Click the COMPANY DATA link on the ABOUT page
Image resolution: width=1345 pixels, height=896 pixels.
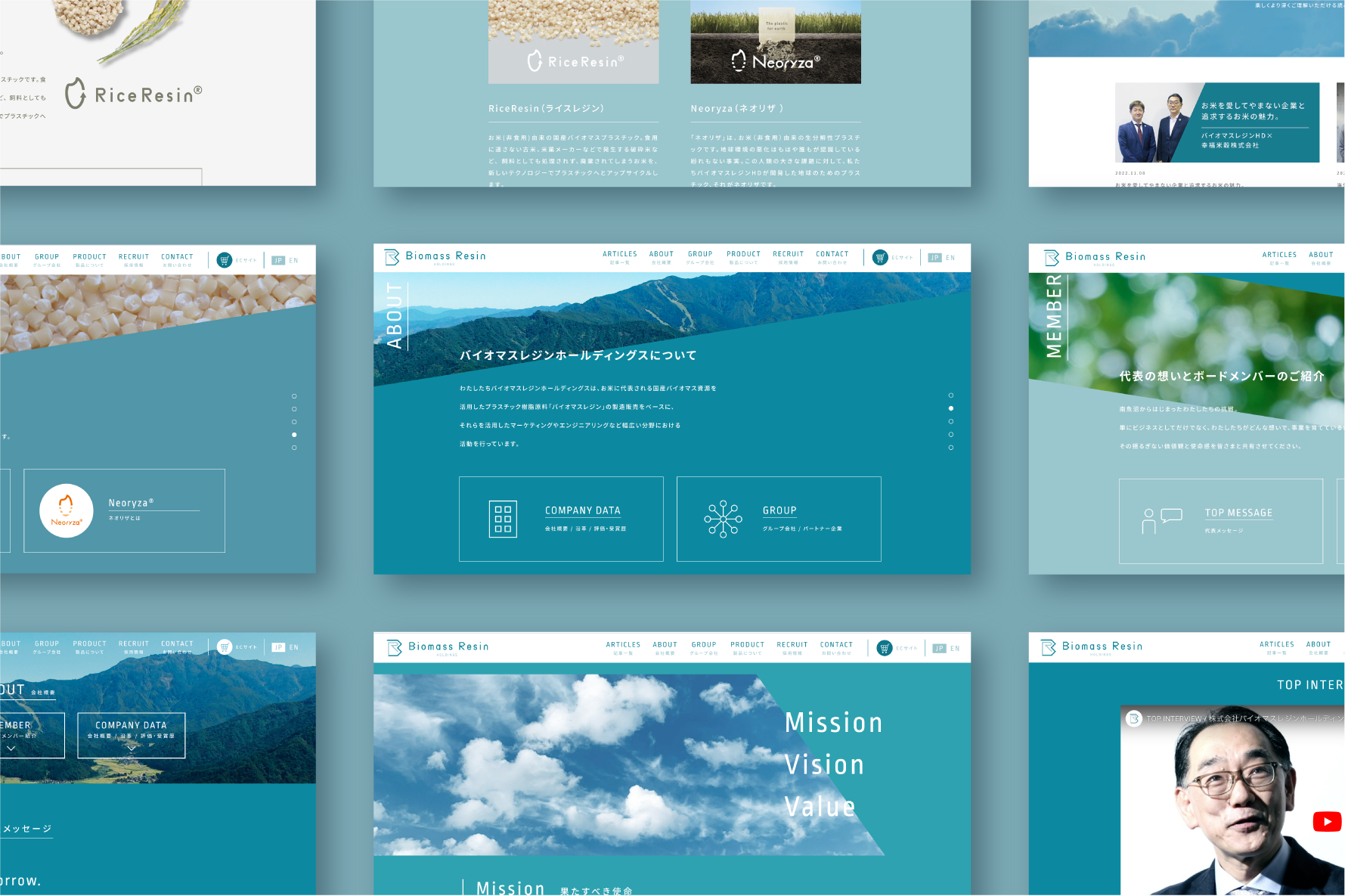[583, 511]
